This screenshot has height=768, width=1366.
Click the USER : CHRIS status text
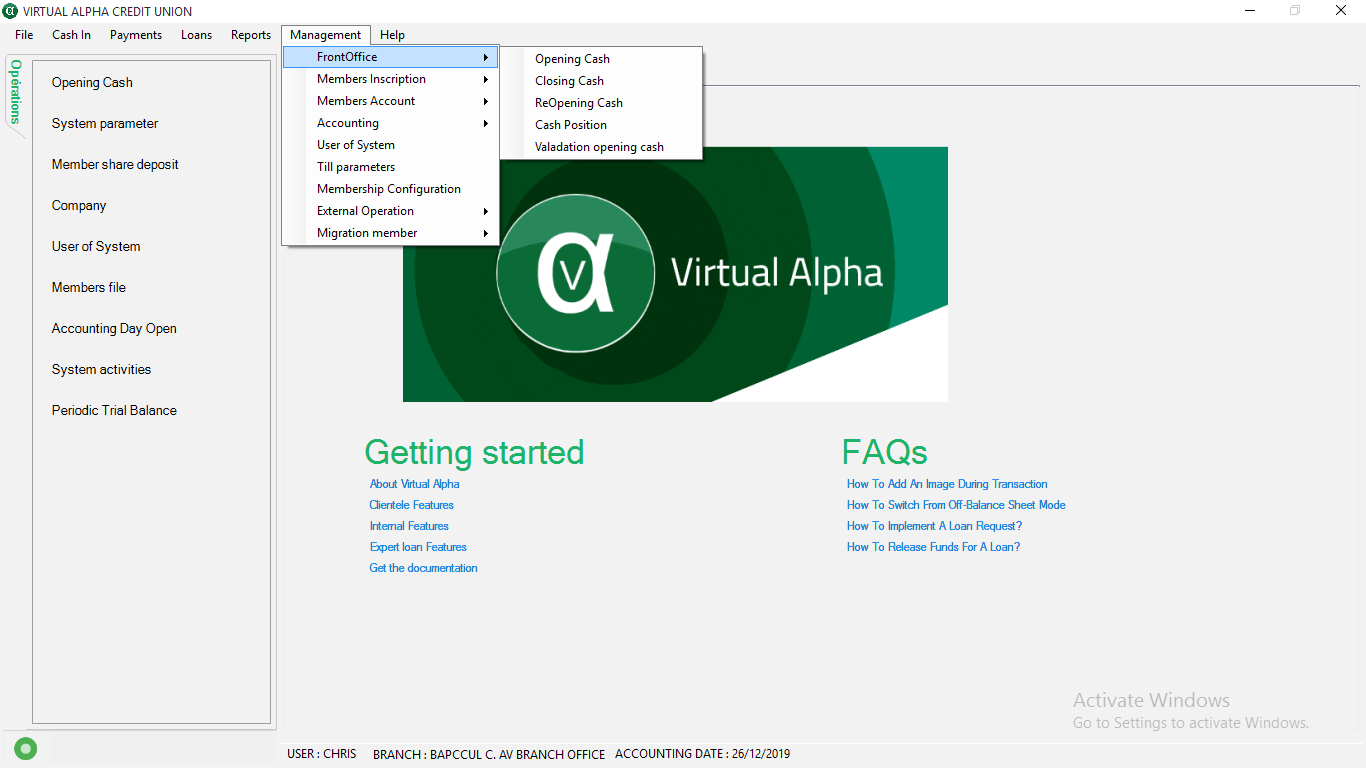tap(321, 754)
